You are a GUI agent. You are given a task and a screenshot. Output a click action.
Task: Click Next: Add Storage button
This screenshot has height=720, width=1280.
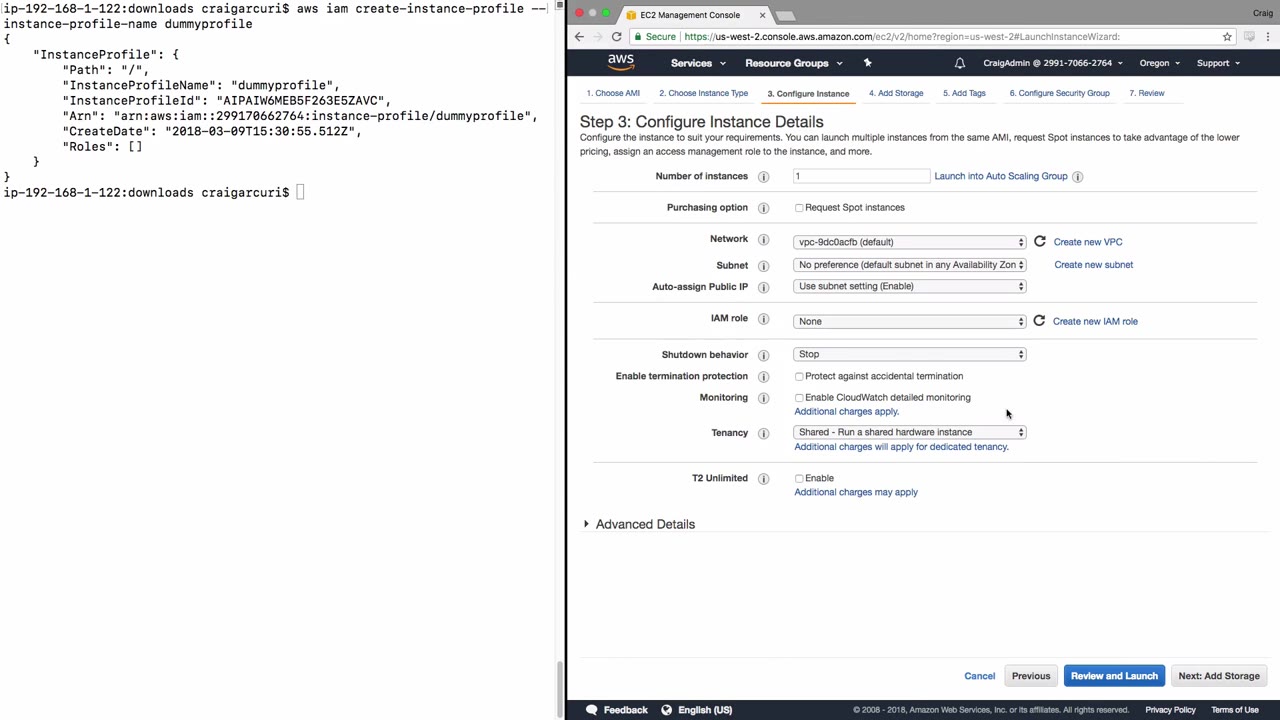coord(1219,676)
